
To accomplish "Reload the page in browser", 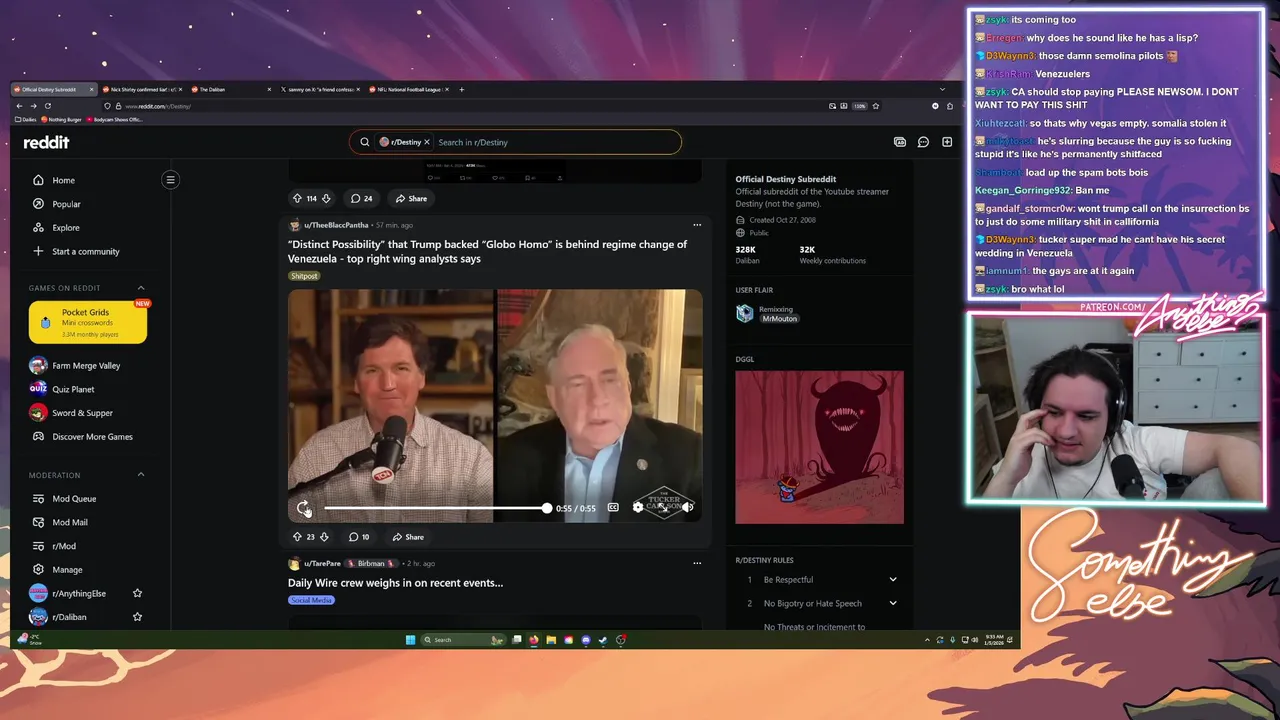I will [x=47, y=106].
